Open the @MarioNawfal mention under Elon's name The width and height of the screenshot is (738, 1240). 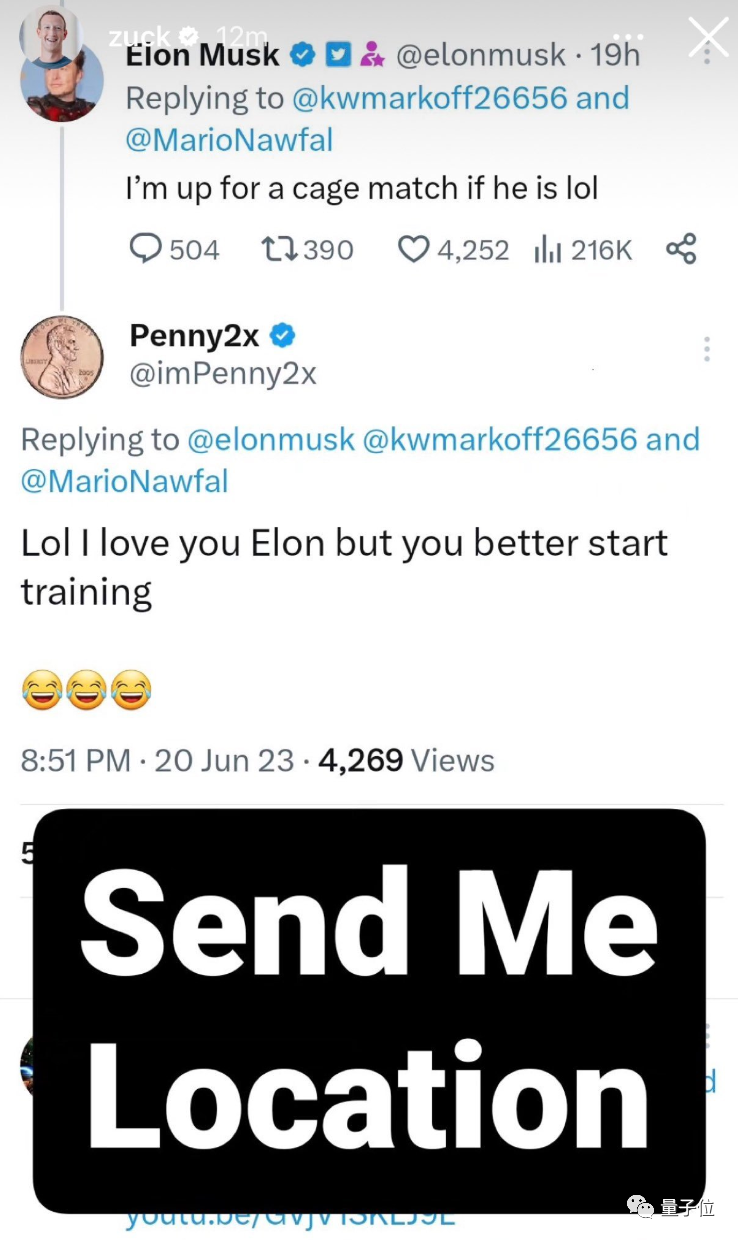(229, 139)
